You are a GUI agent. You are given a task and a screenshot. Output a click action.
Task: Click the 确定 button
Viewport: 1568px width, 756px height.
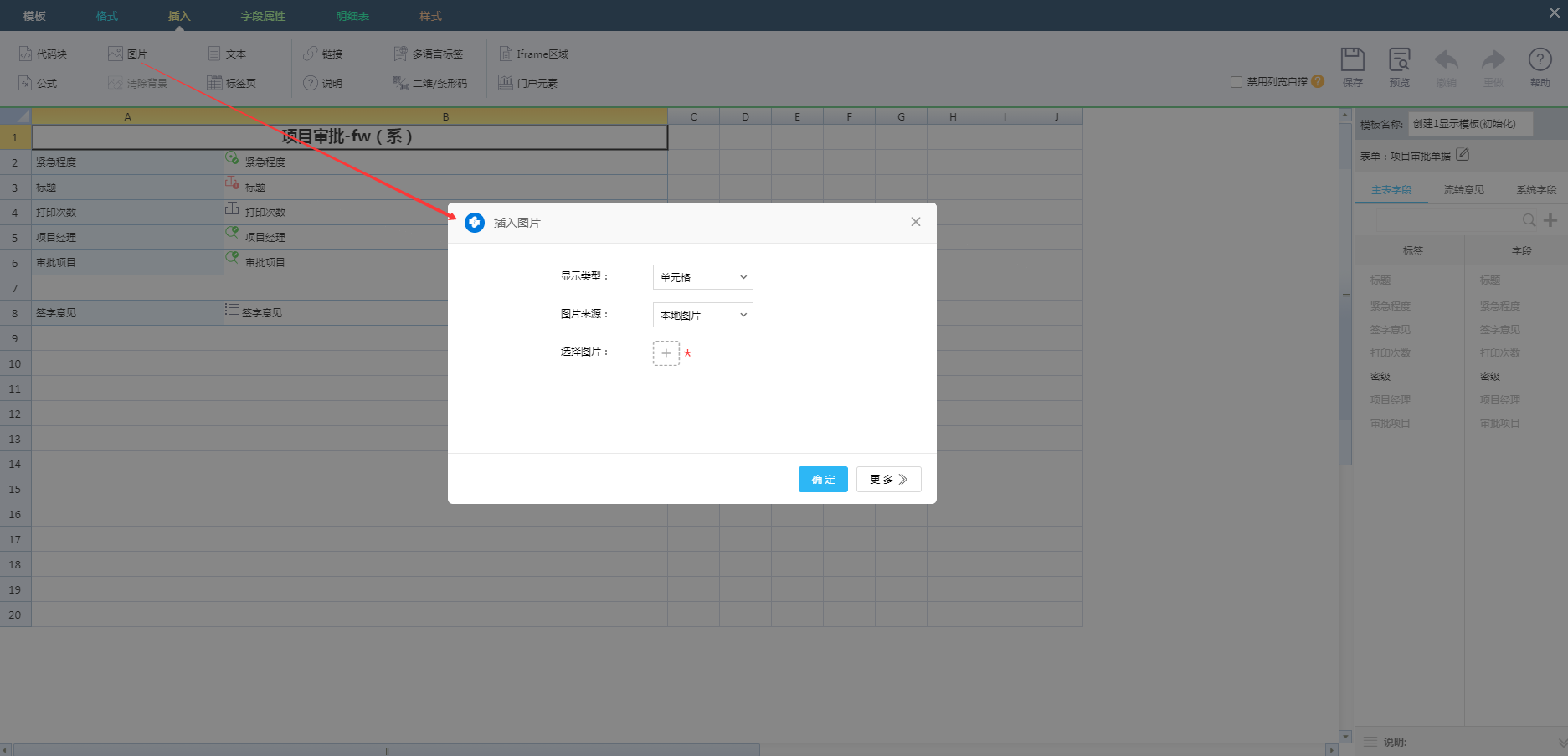[x=823, y=480]
